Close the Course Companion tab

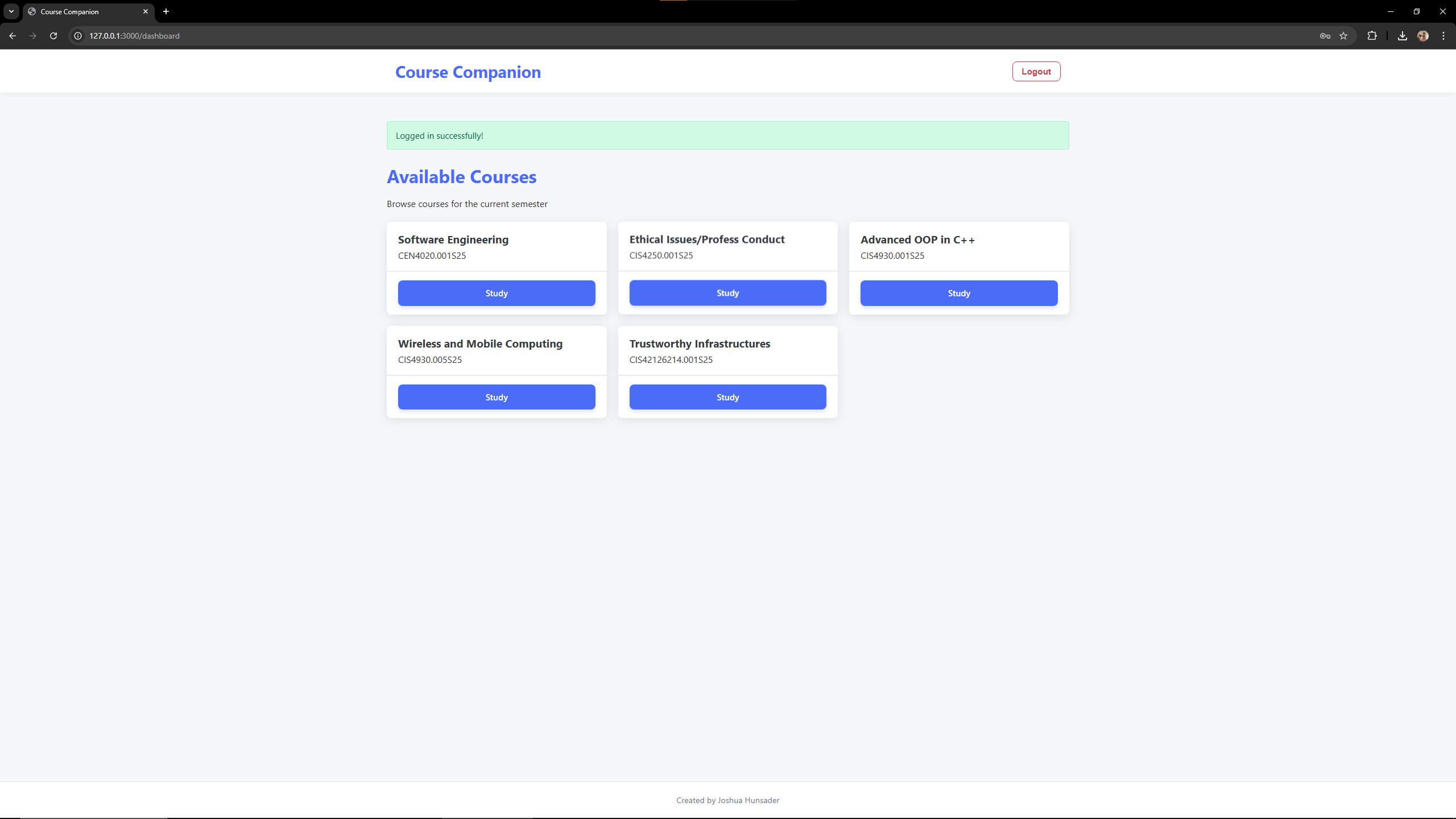146,11
